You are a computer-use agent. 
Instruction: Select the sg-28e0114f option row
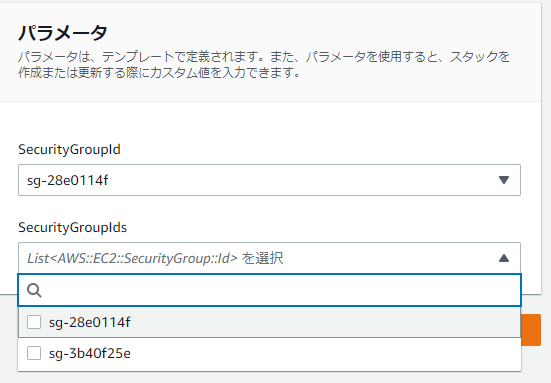coord(269,322)
